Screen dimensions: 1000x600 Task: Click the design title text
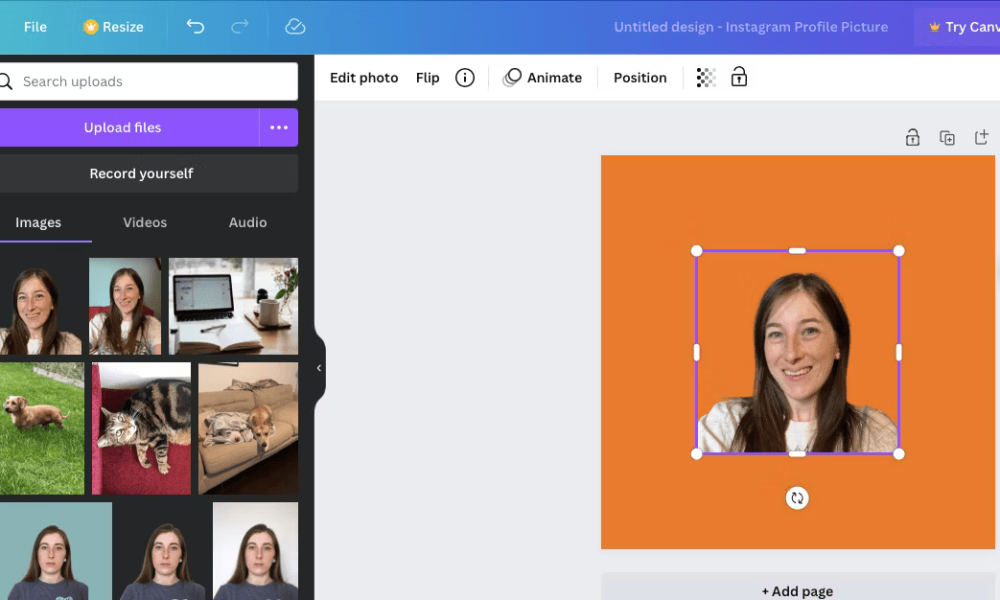[x=751, y=27]
